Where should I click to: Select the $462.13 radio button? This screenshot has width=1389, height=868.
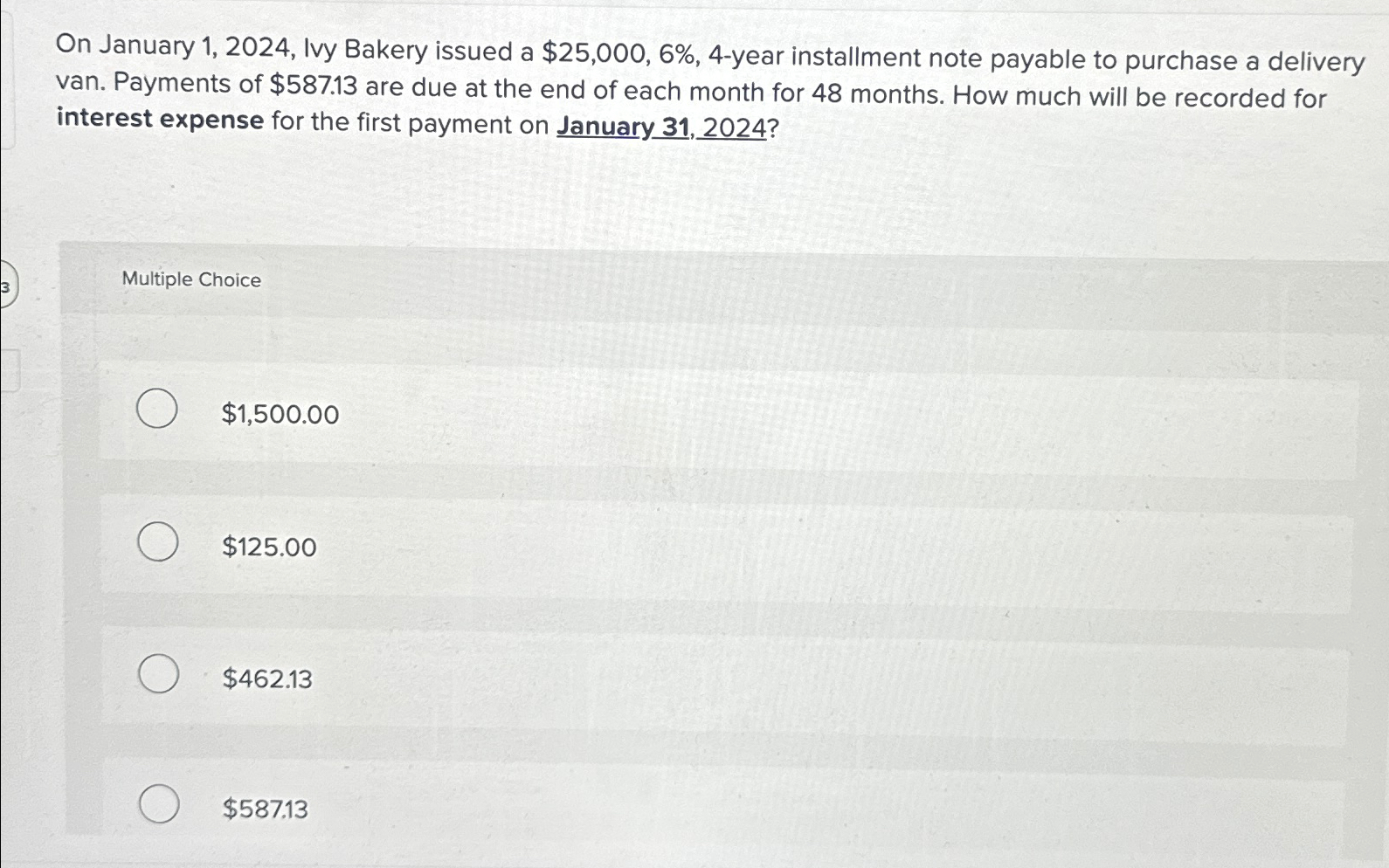point(158,674)
